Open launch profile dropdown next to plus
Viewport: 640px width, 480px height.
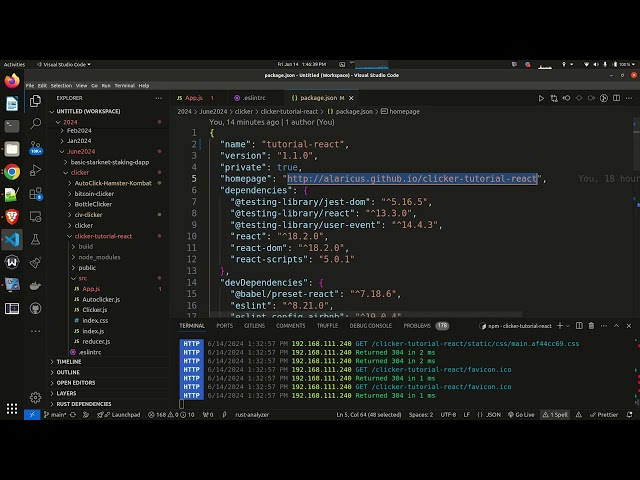click(x=568, y=326)
